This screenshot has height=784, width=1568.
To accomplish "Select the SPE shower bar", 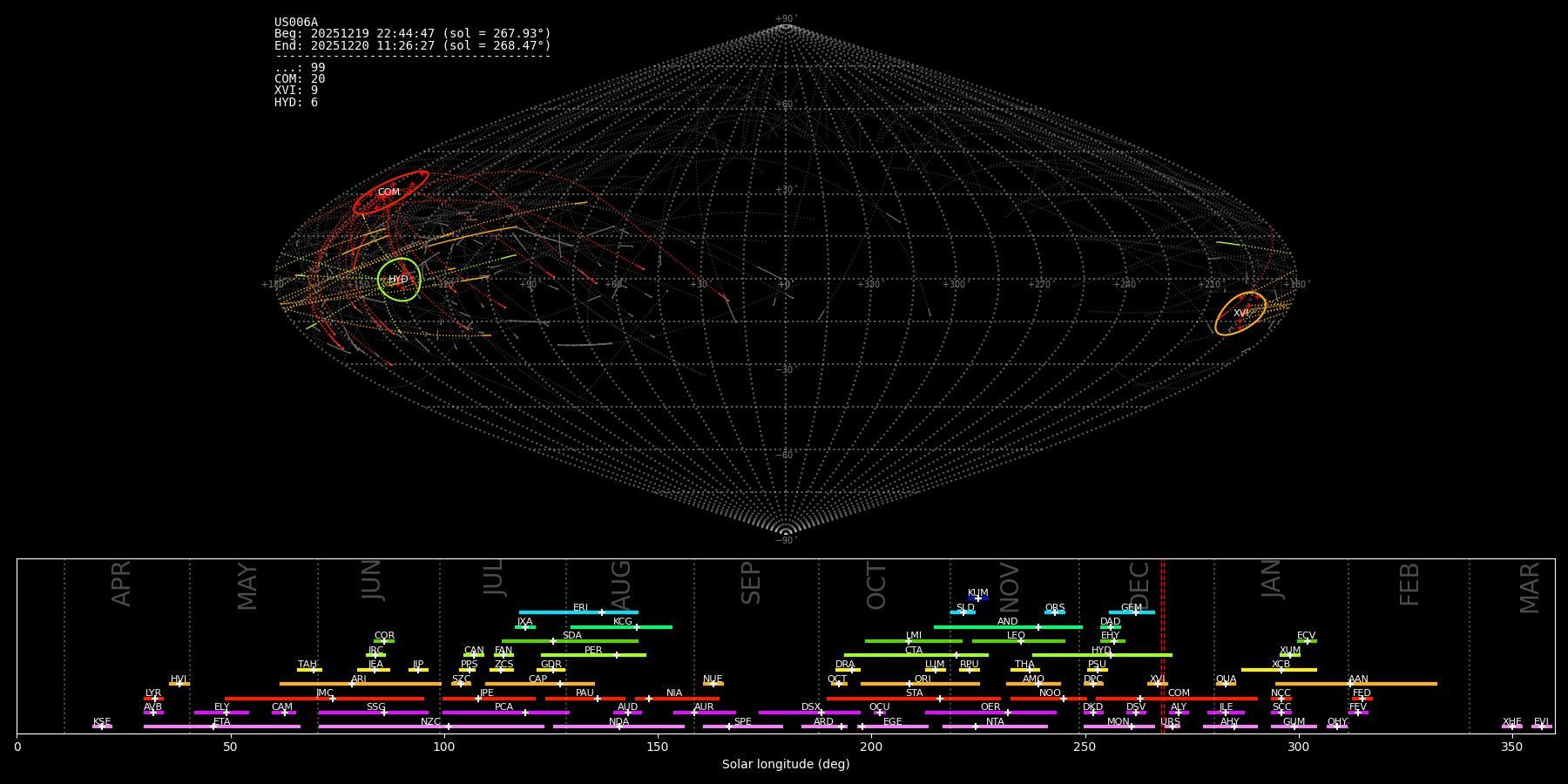I will pyautogui.click(x=743, y=727).
